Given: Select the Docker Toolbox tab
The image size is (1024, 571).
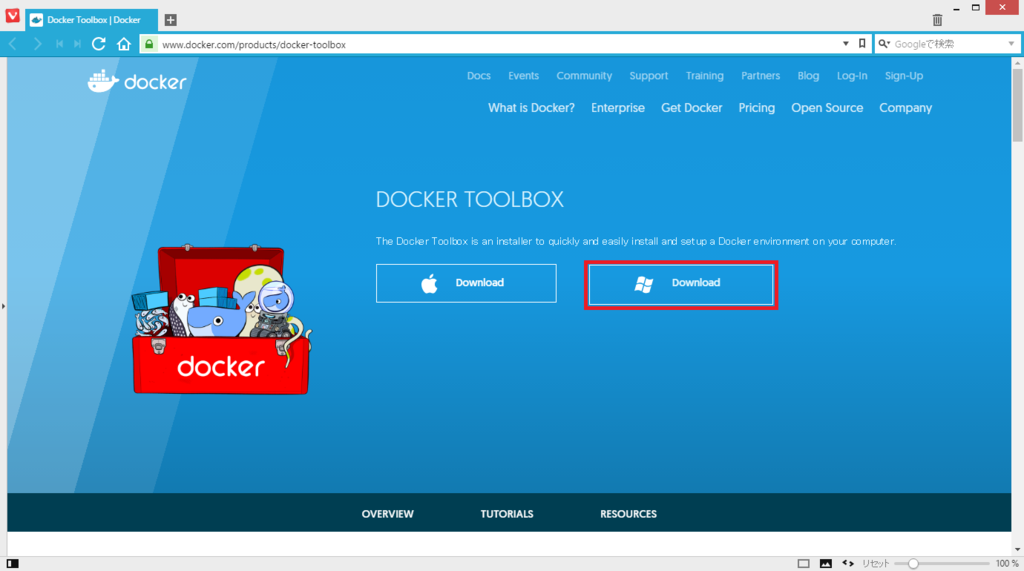Looking at the screenshot, I should pyautogui.click(x=91, y=20).
